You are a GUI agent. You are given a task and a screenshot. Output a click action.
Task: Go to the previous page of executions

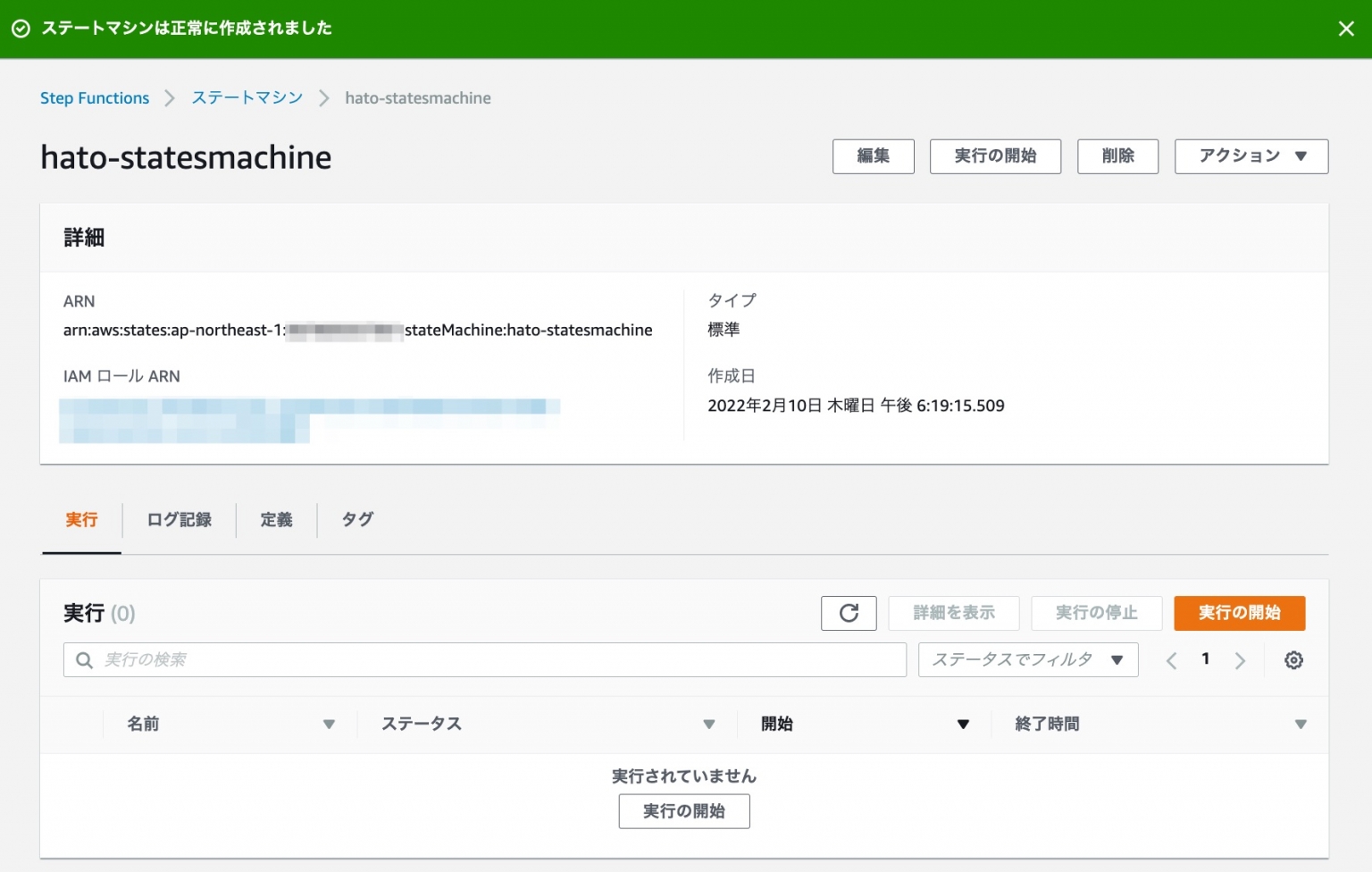1171,659
